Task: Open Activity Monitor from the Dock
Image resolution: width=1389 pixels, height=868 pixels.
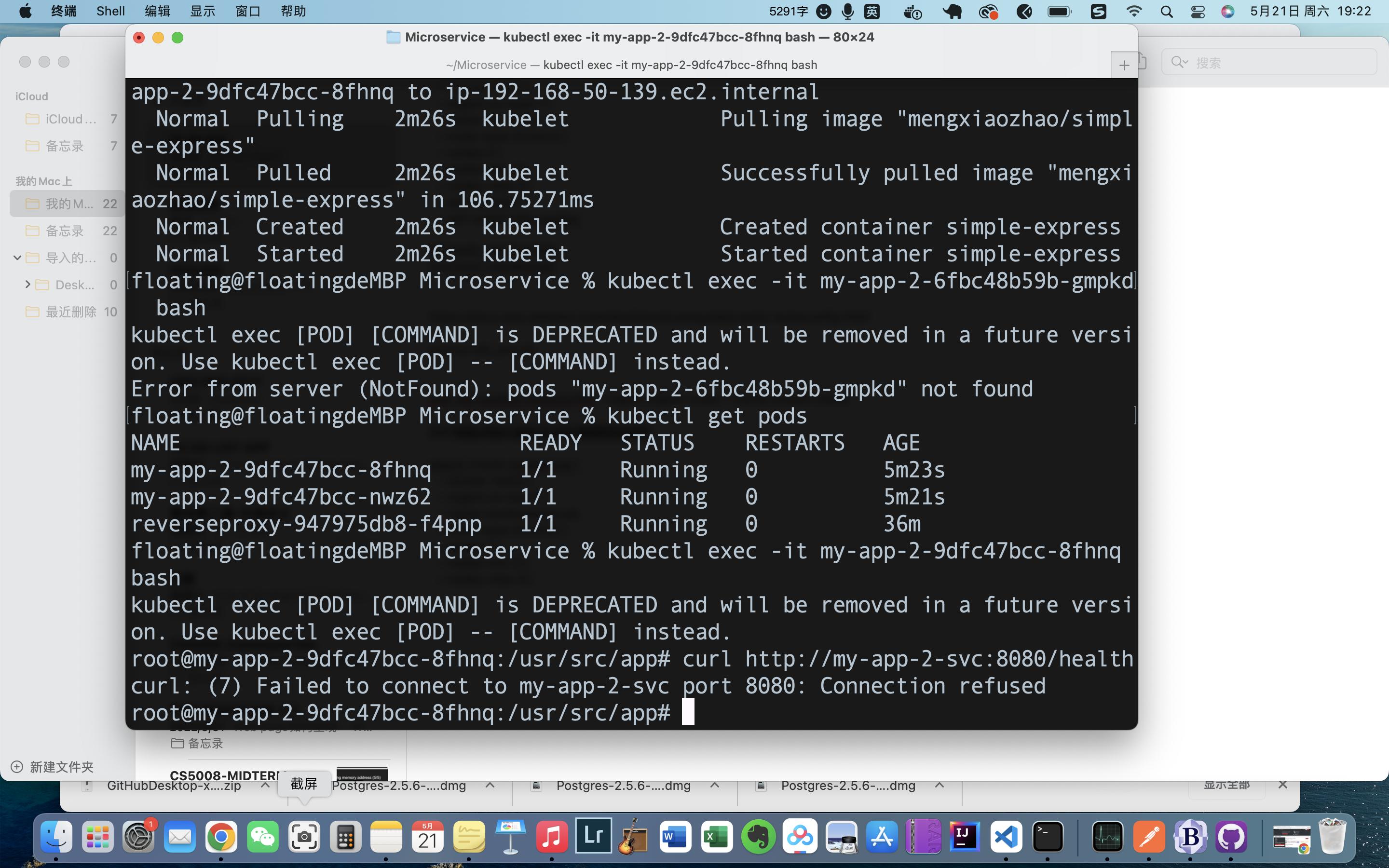Action: pos(1107,837)
